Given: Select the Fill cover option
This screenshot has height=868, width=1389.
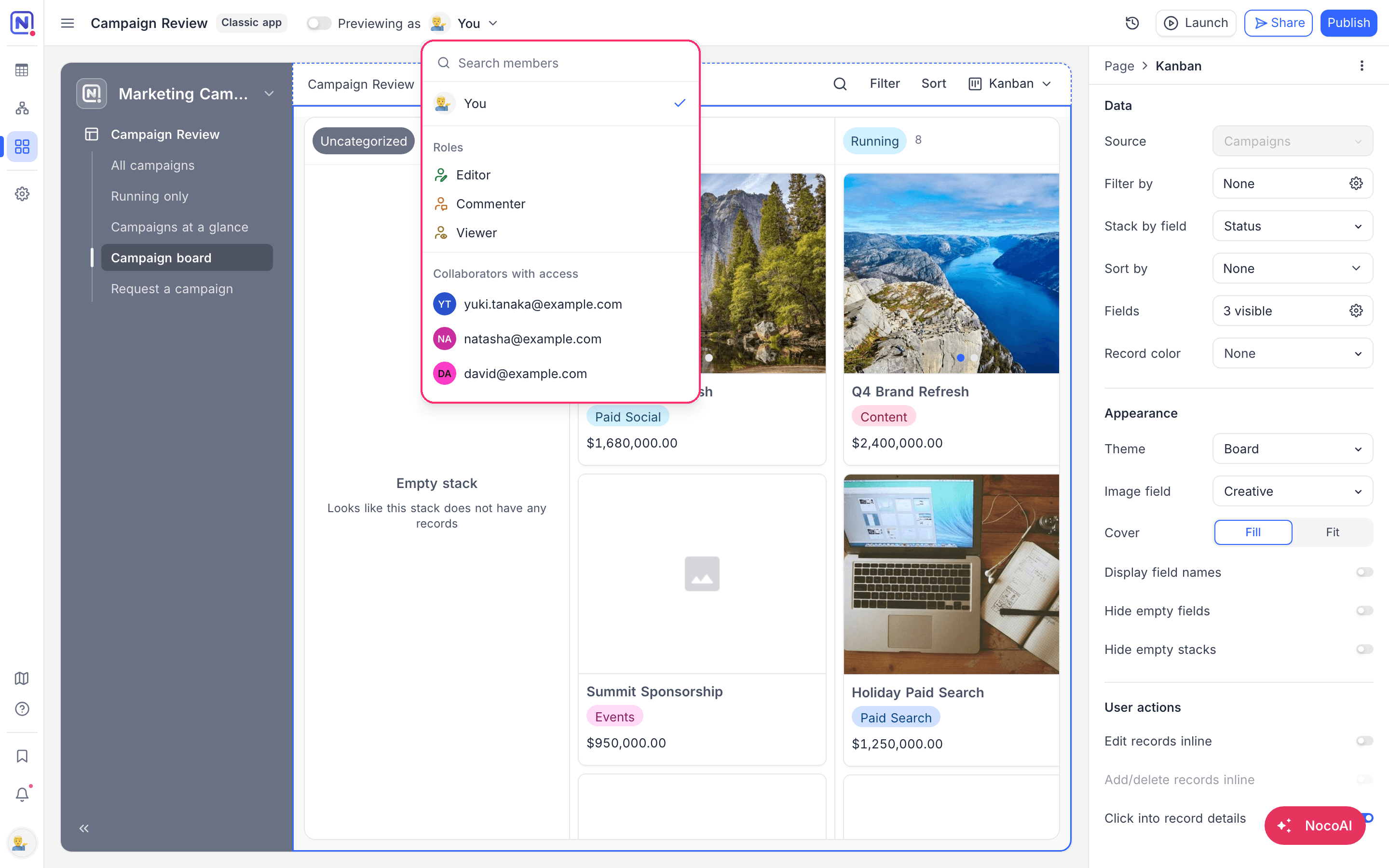Looking at the screenshot, I should pyautogui.click(x=1253, y=532).
